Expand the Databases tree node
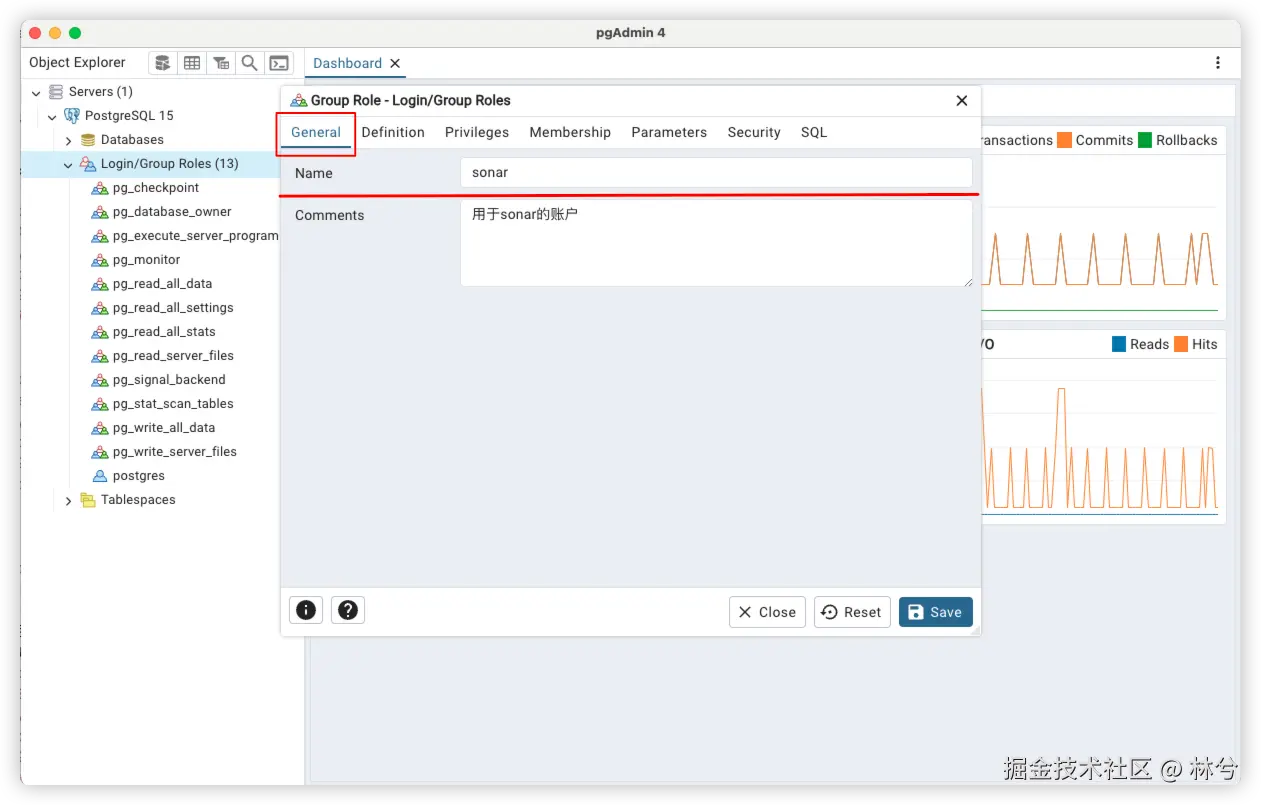 [69, 141]
